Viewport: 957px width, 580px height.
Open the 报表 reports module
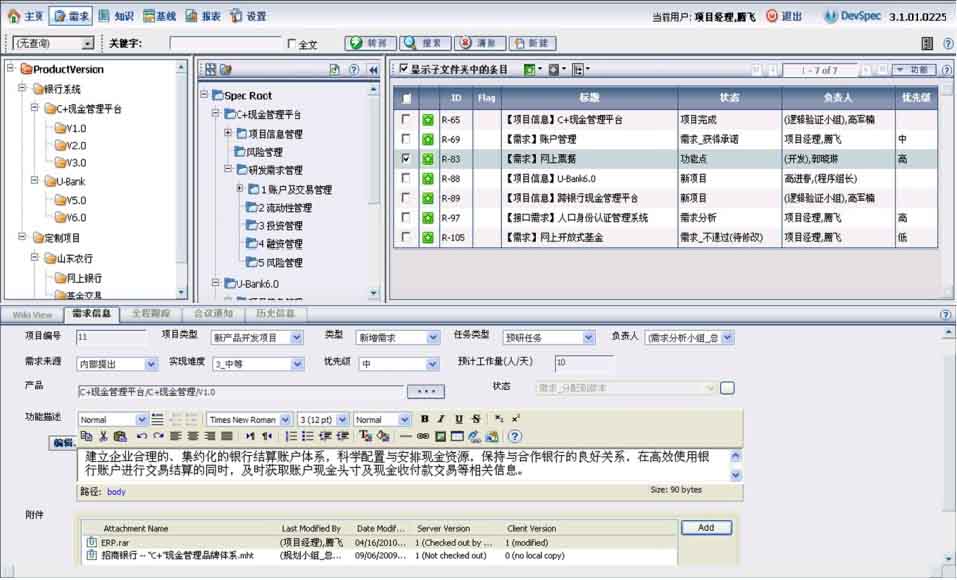click(203, 16)
